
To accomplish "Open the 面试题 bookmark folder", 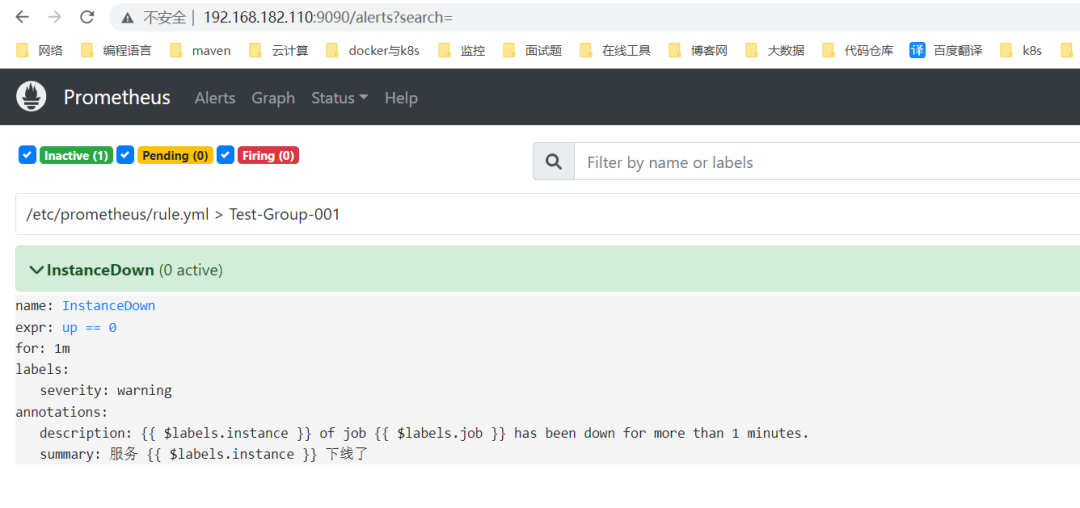I will [x=532, y=50].
